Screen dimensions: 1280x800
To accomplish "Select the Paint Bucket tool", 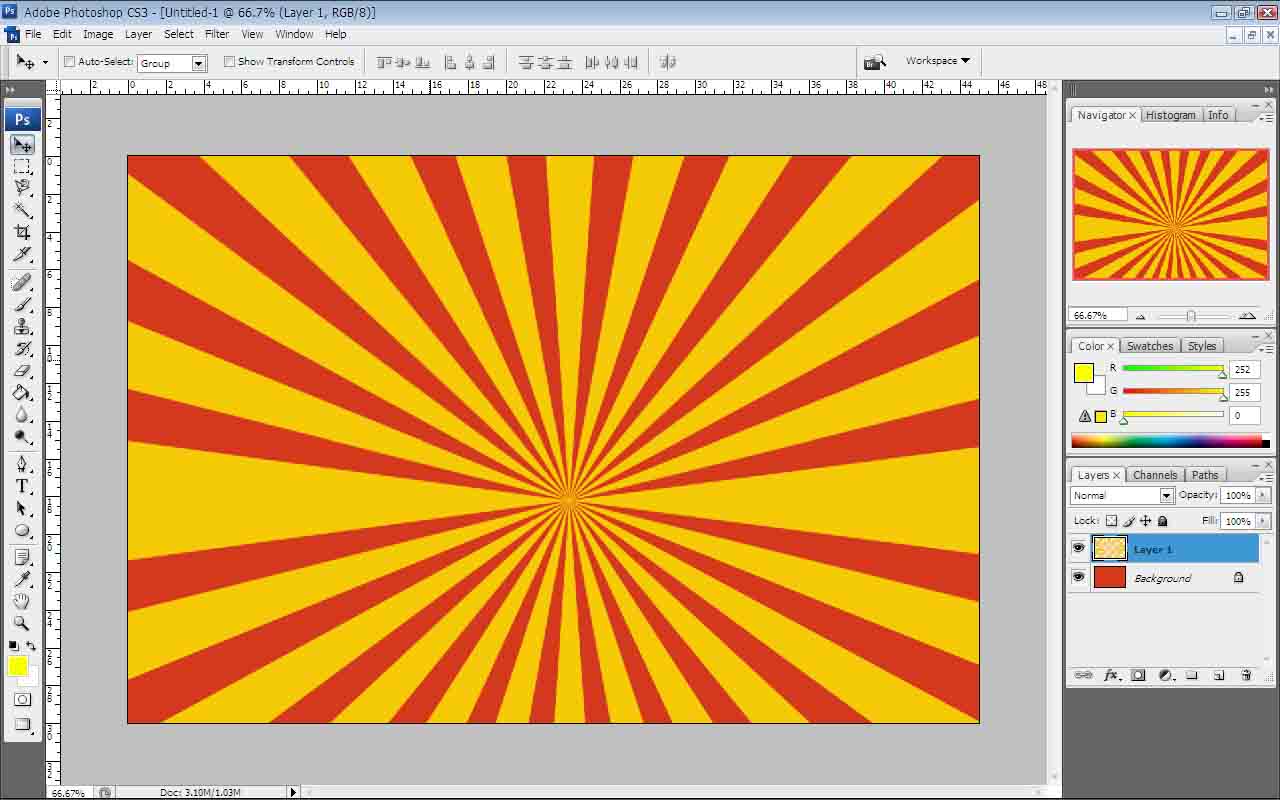I will point(22,393).
